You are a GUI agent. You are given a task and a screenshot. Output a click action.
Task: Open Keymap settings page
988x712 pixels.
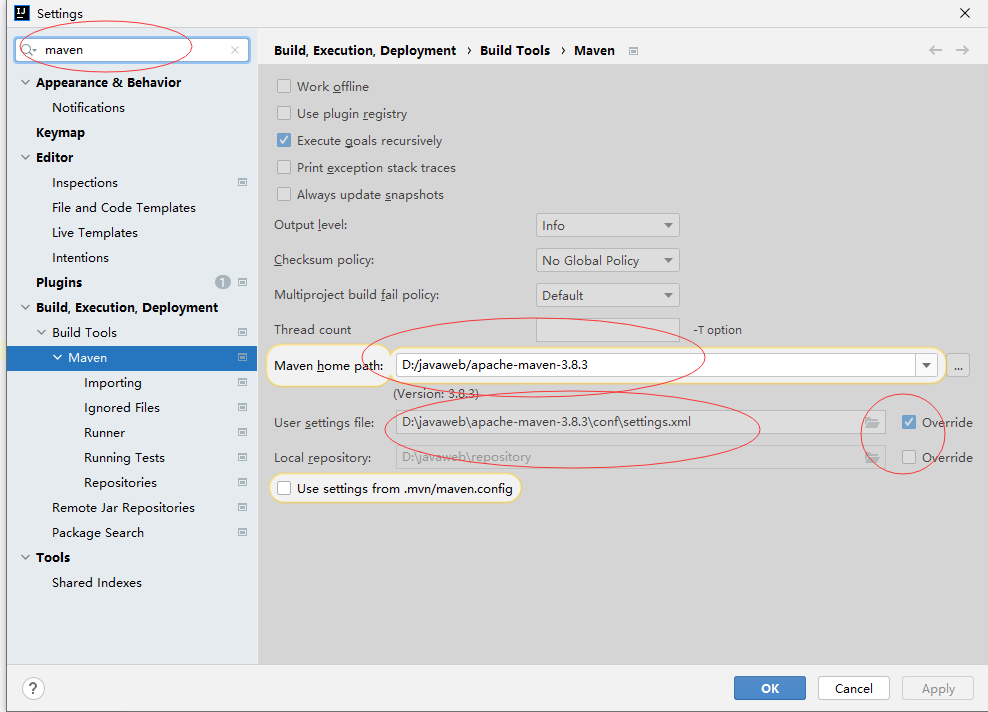tap(60, 132)
